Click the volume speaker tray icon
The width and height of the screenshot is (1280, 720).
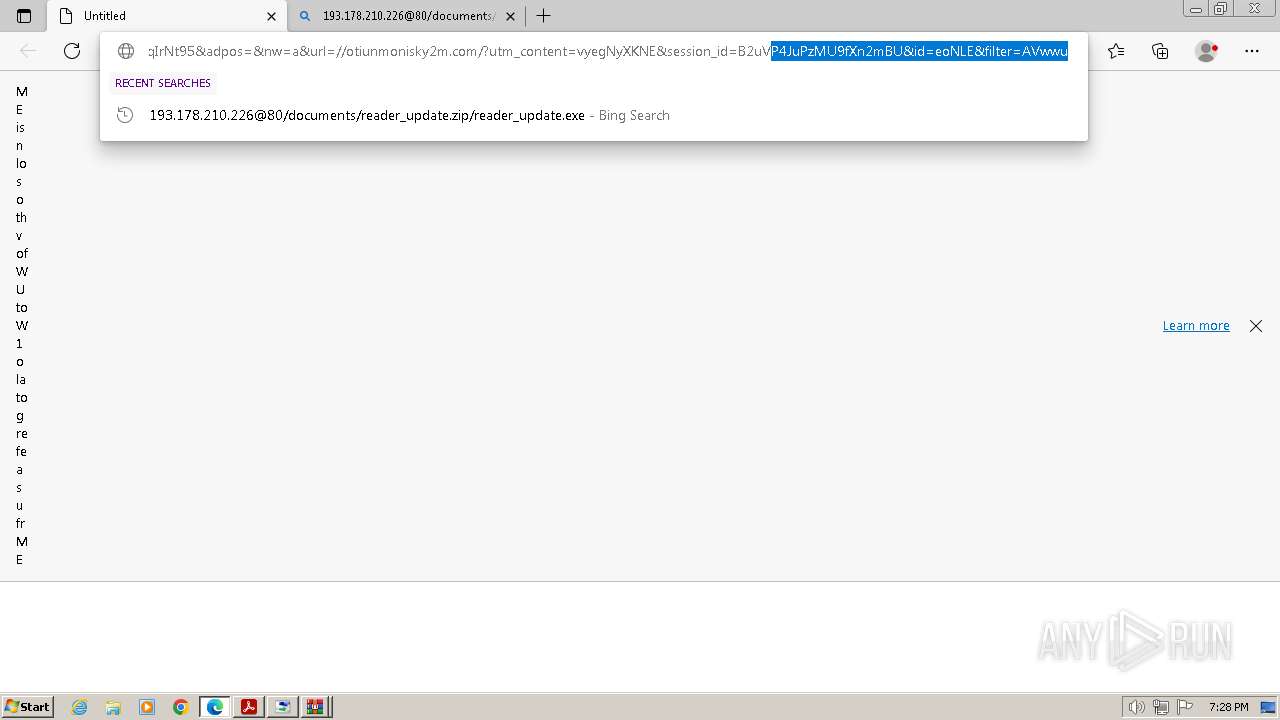1136,707
